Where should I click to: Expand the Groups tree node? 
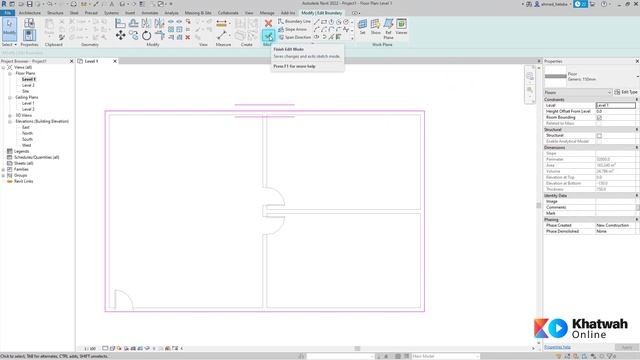point(4,176)
